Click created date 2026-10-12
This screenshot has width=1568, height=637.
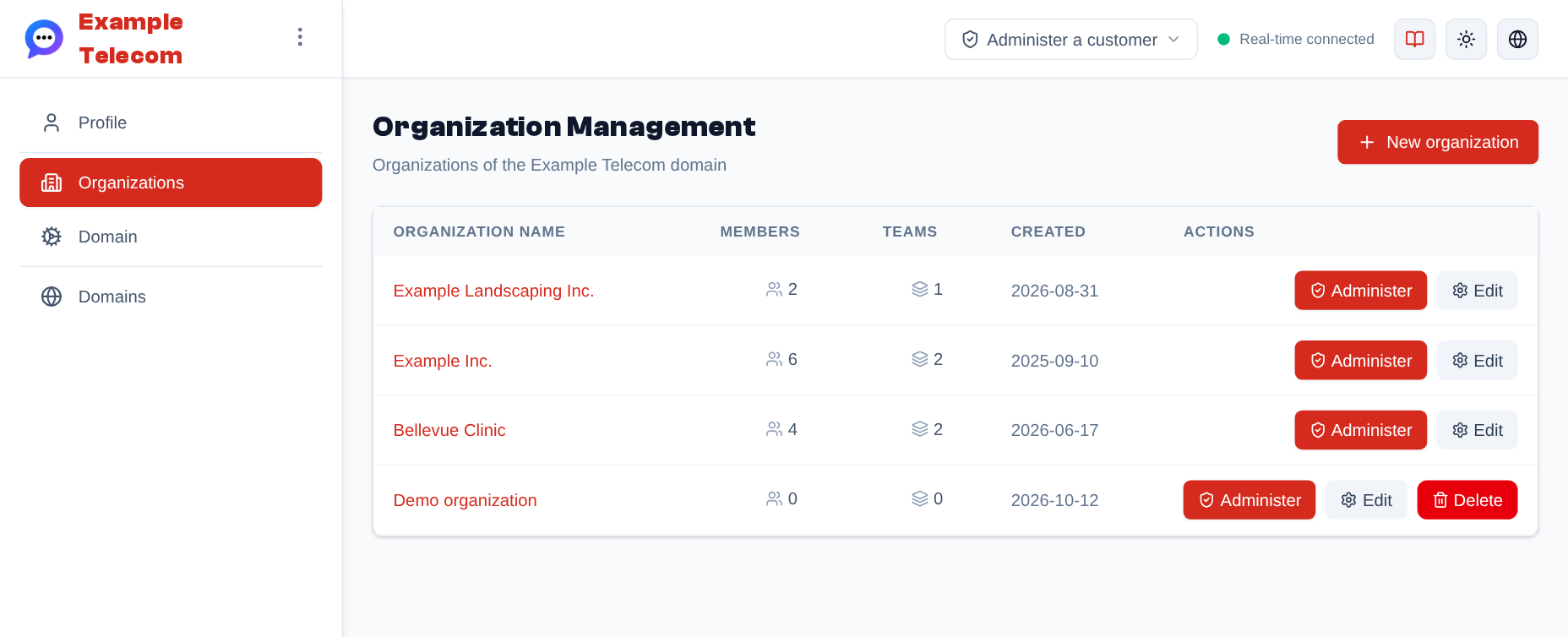point(1054,500)
